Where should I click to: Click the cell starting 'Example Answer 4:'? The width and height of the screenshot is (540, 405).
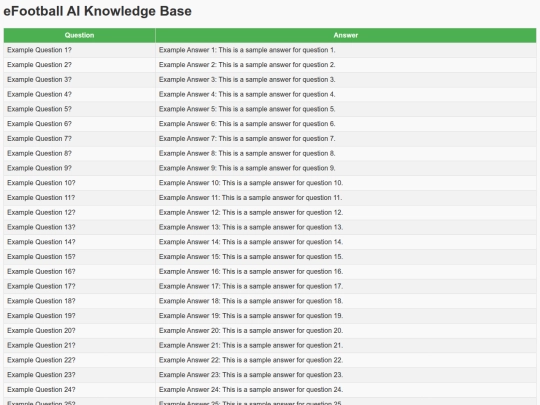(x=346, y=94)
